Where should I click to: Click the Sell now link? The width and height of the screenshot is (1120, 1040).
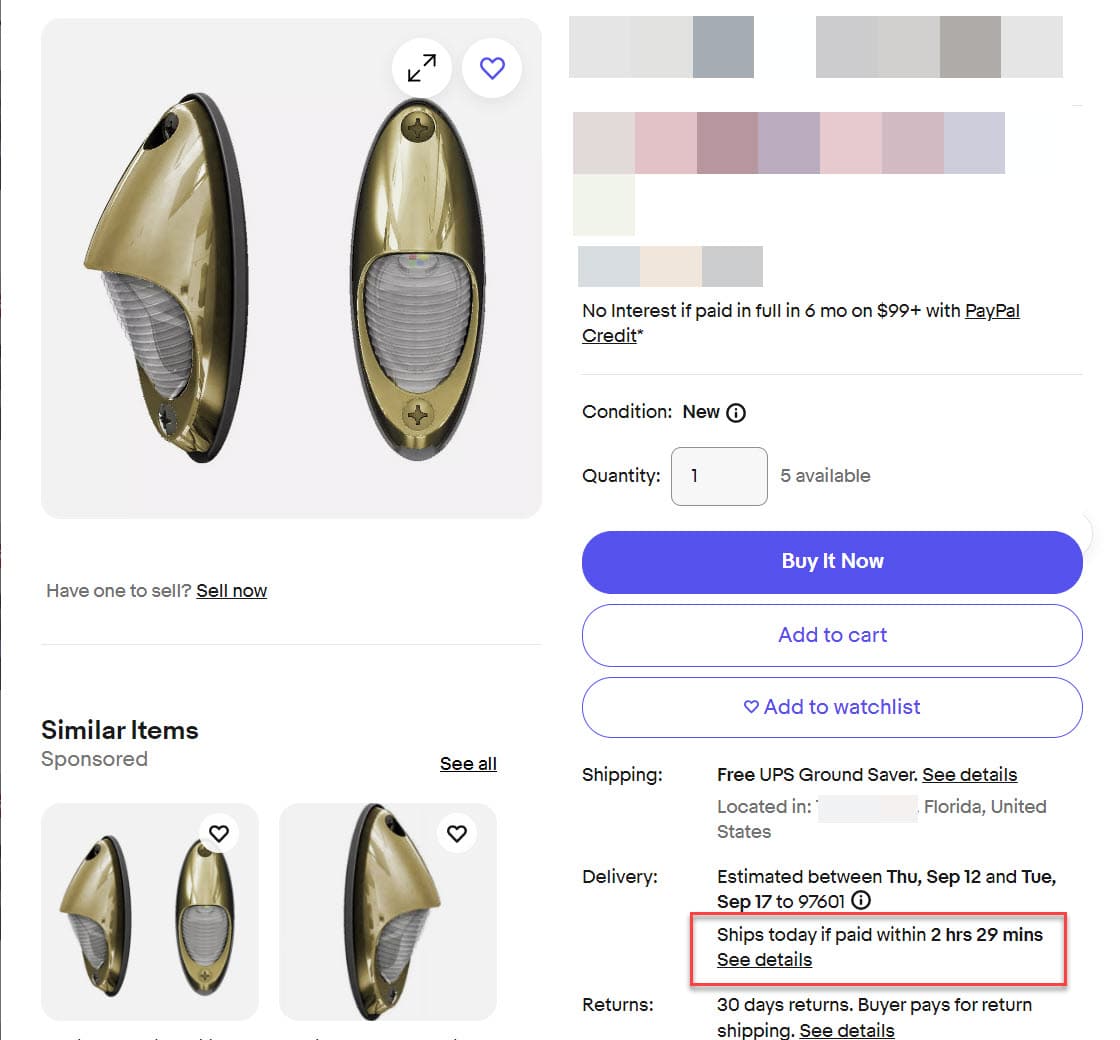tap(232, 591)
